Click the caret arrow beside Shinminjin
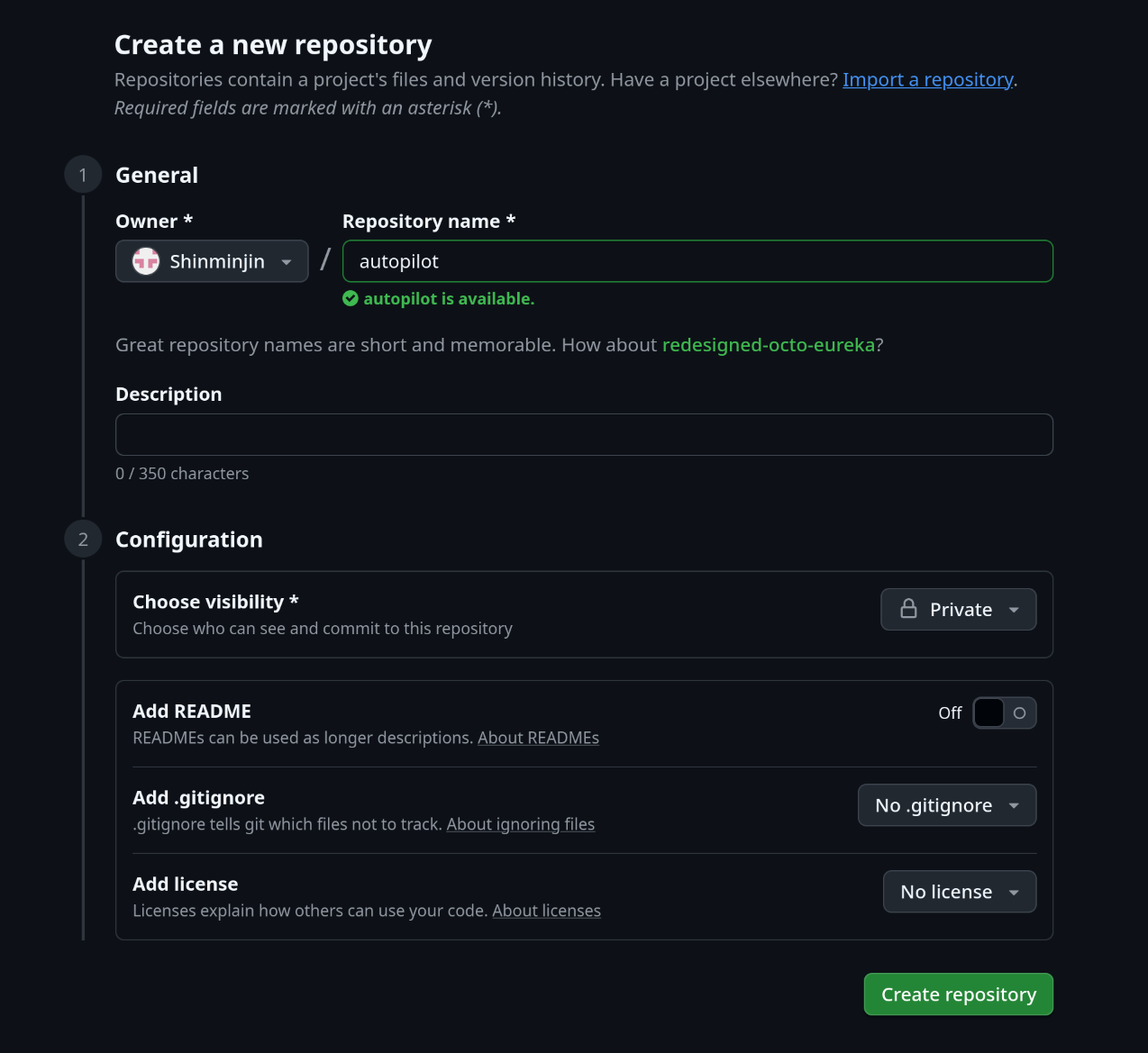The height and width of the screenshot is (1053, 1148). [x=287, y=262]
